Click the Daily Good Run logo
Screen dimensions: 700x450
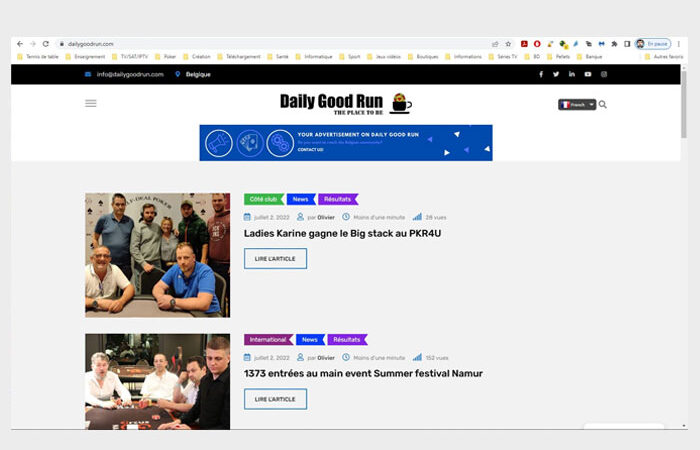coord(346,104)
